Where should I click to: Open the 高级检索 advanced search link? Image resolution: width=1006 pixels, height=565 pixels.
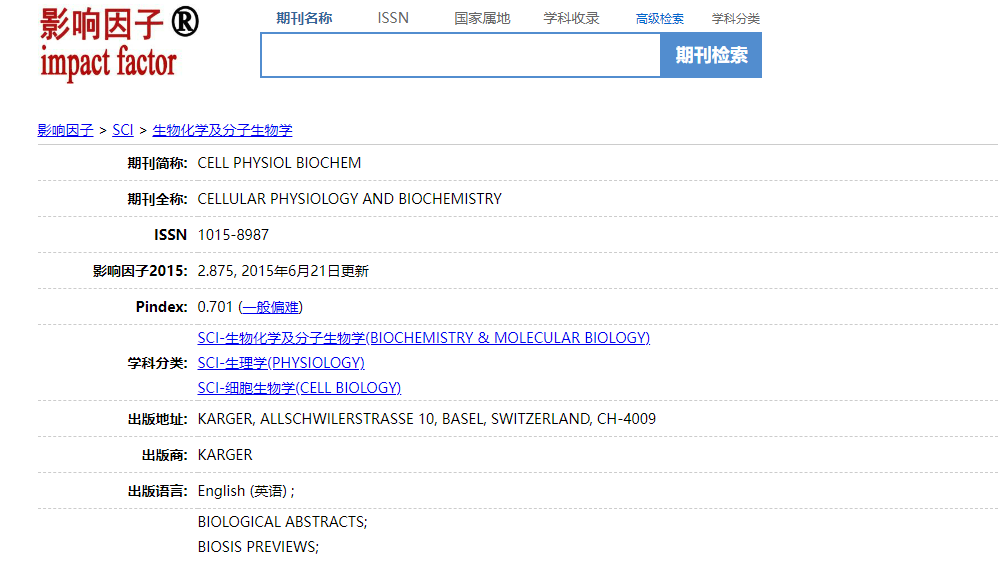click(660, 19)
